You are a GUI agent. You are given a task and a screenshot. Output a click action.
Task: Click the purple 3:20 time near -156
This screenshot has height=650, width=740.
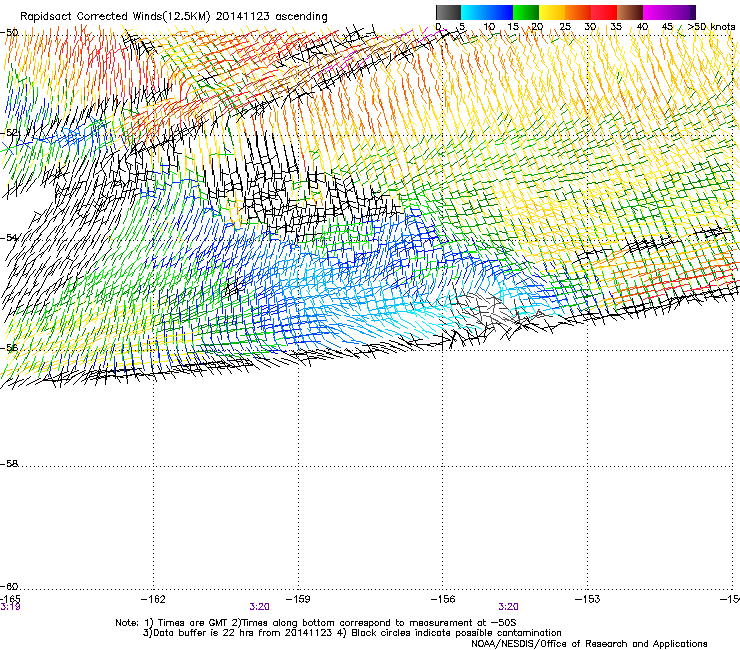click(508, 607)
